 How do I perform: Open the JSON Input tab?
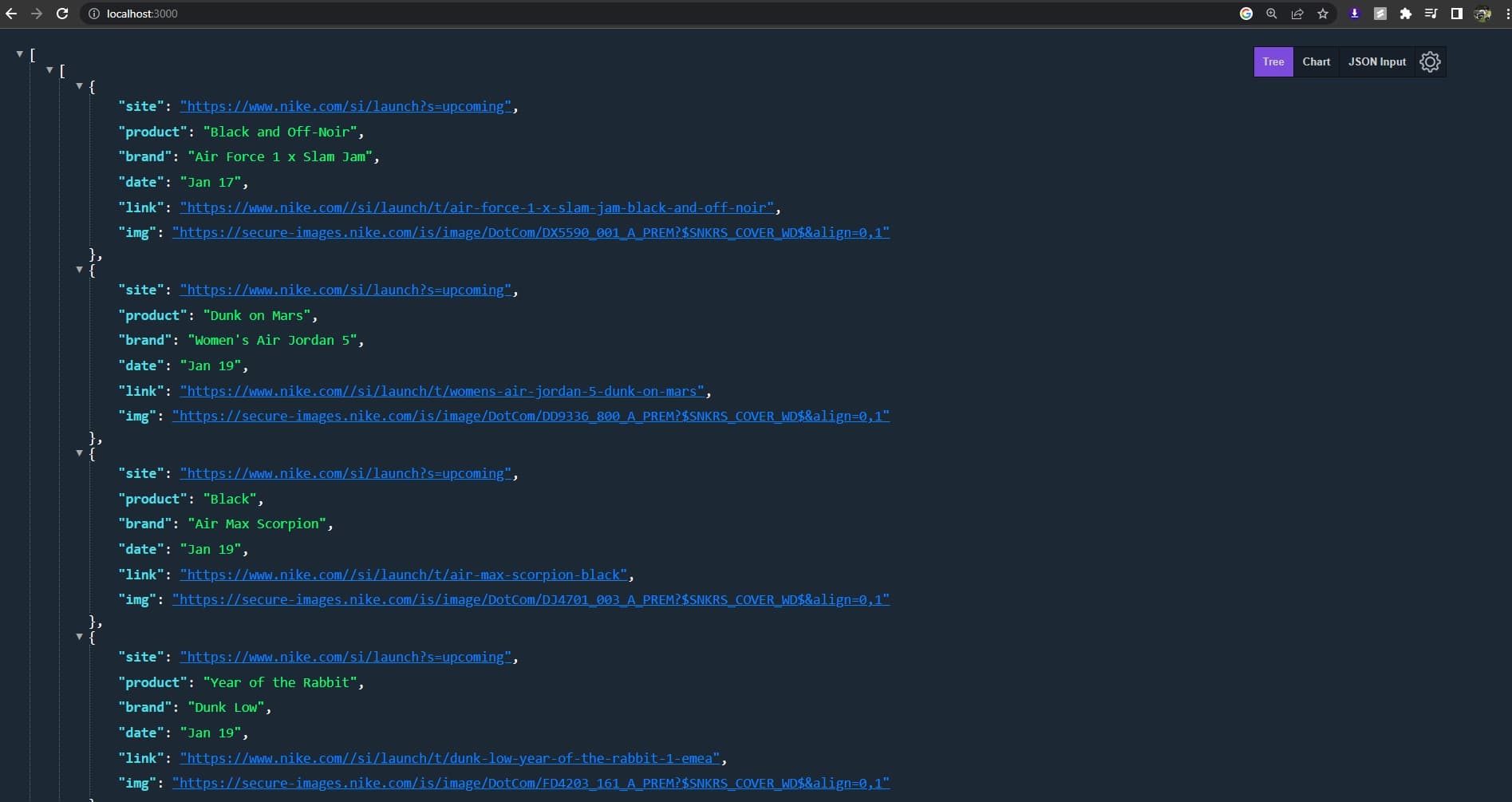1377,61
